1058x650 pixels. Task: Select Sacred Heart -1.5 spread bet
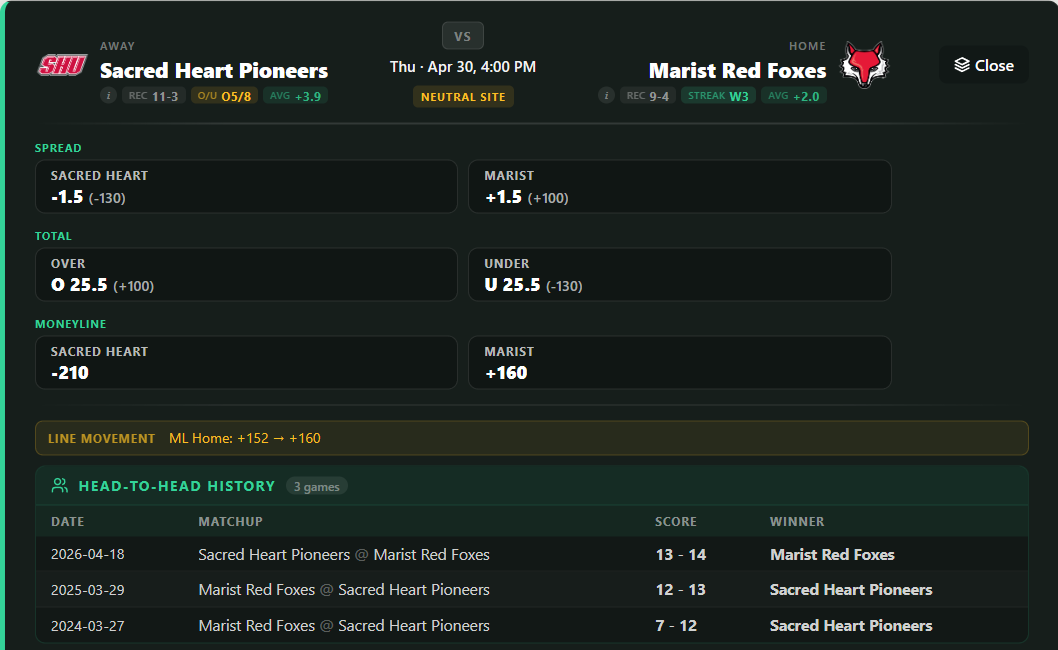coord(246,186)
